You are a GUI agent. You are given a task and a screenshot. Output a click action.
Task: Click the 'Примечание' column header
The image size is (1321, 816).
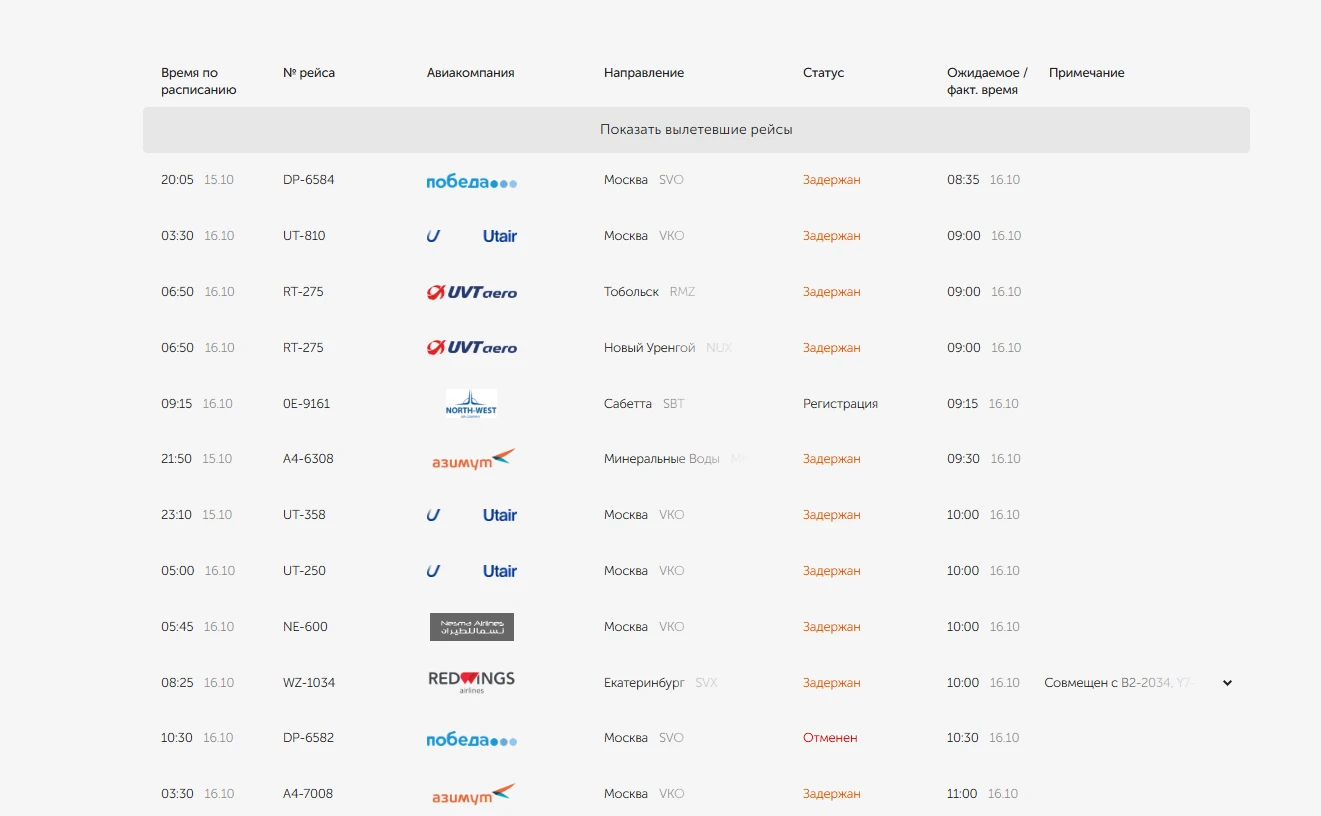click(1087, 73)
